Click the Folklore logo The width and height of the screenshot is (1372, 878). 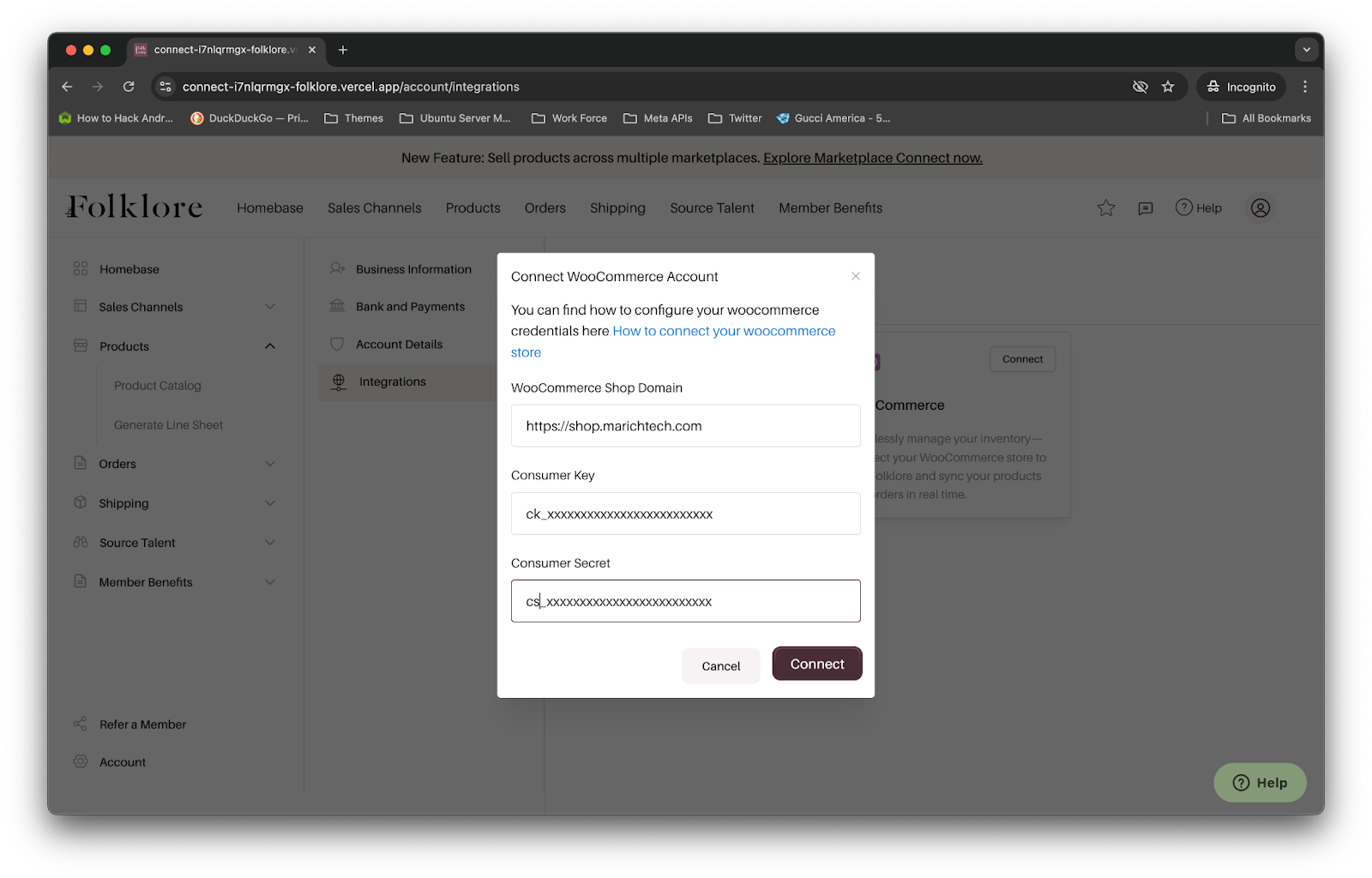[135, 207]
